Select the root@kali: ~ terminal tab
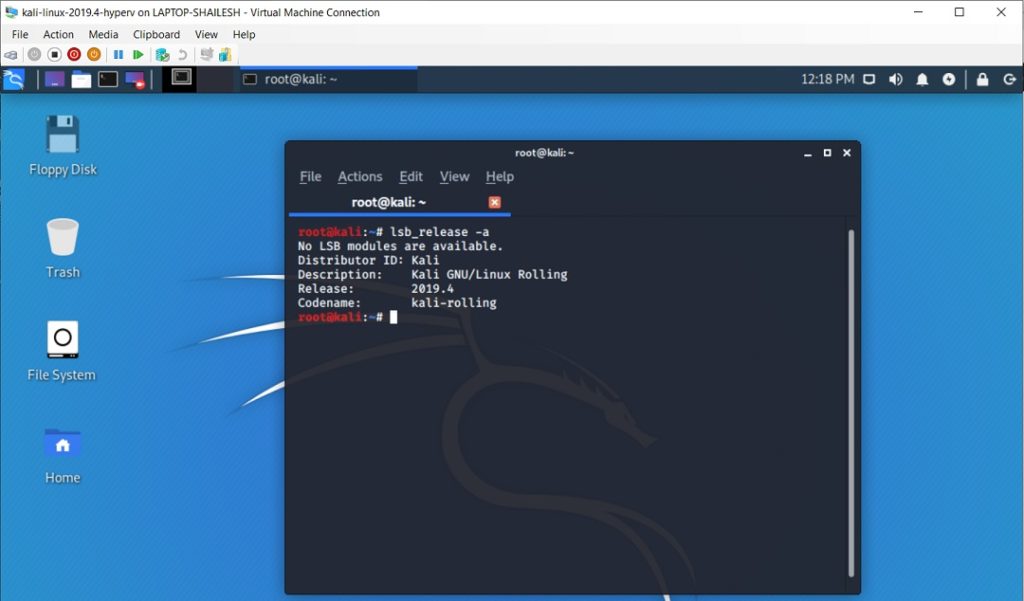This screenshot has width=1024, height=601. tap(400, 203)
